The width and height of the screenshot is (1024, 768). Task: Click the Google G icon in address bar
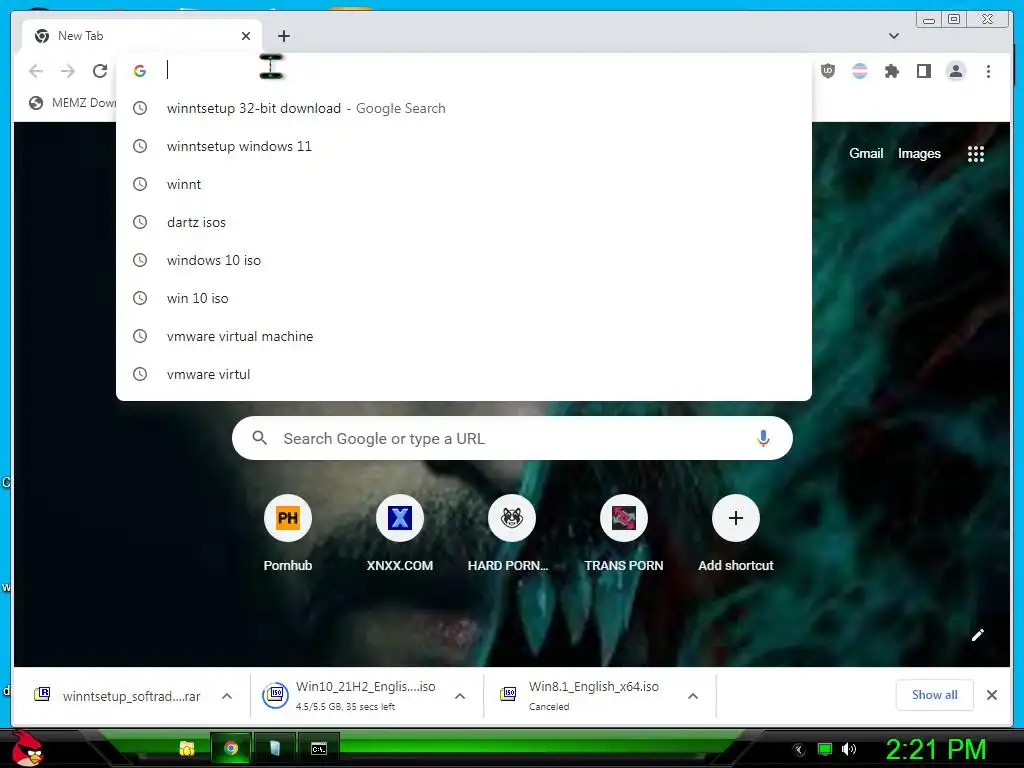pyautogui.click(x=140, y=71)
